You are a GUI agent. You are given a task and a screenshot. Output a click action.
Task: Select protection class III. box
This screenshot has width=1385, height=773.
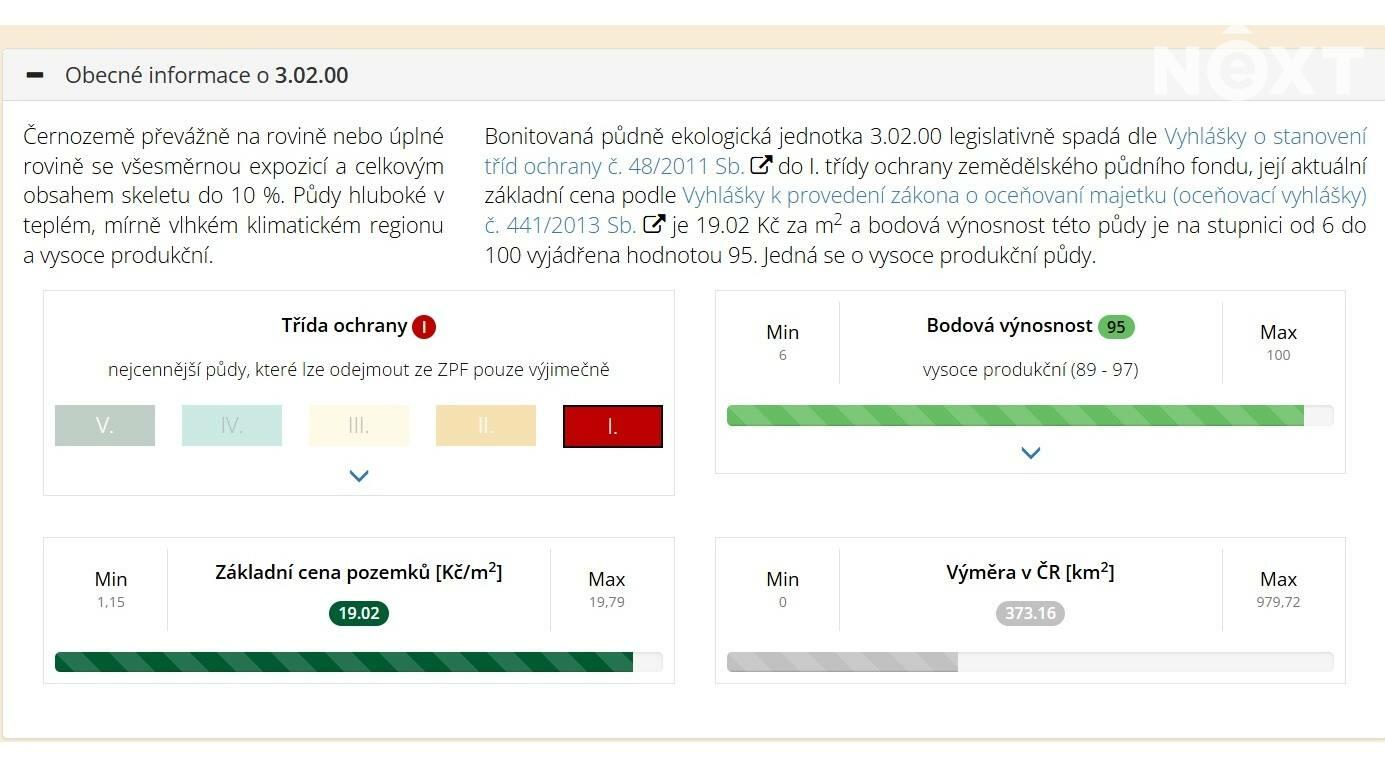click(x=359, y=426)
